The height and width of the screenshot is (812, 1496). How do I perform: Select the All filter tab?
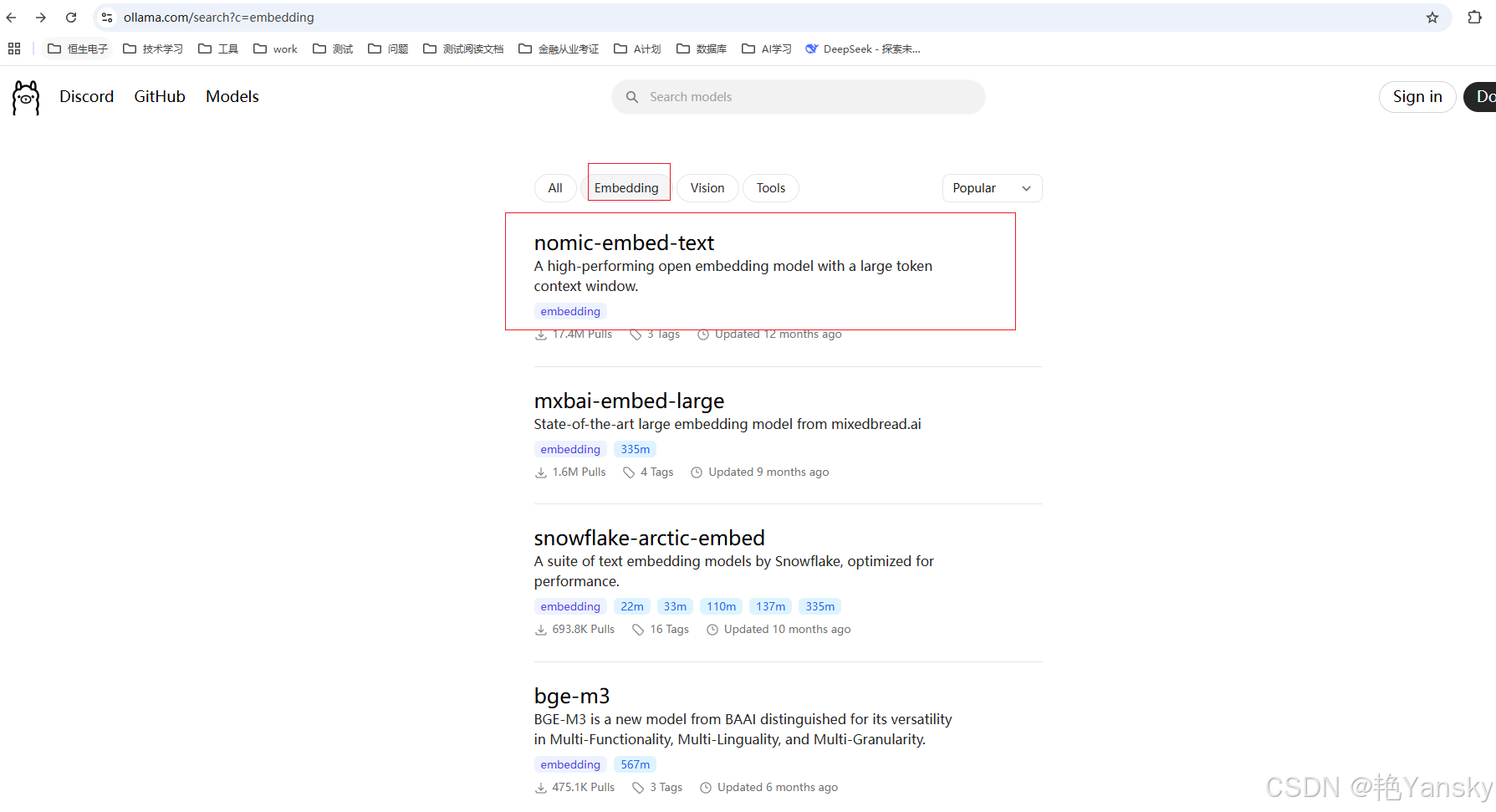tap(555, 188)
